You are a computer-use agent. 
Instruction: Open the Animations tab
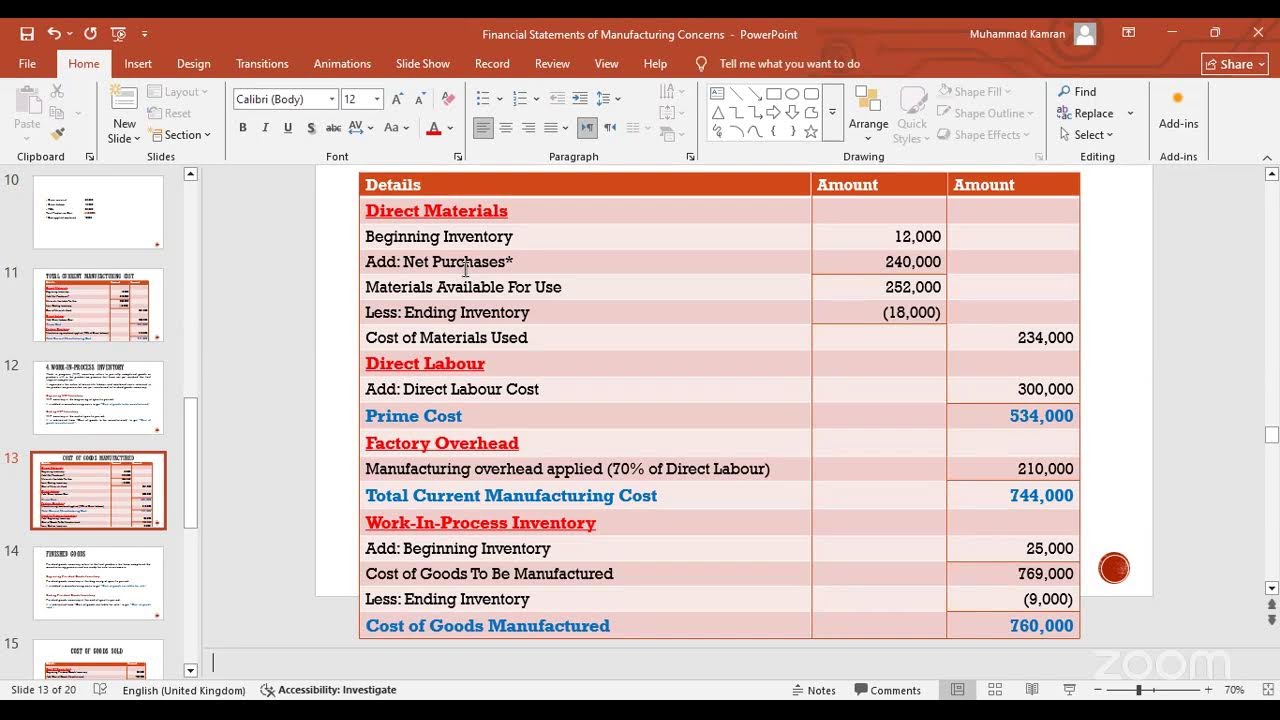pos(342,64)
